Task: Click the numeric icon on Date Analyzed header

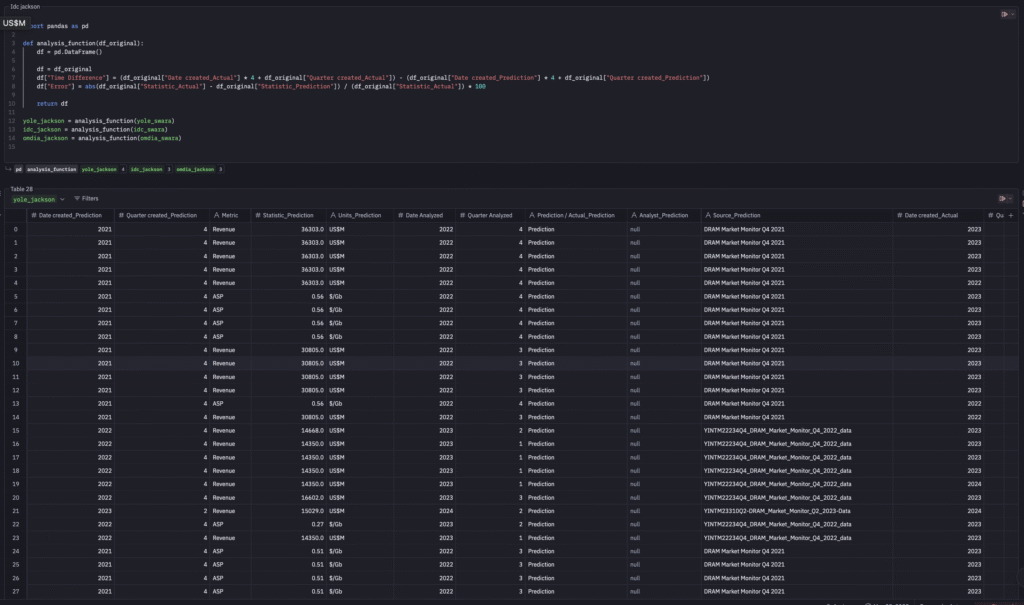Action: (401, 215)
